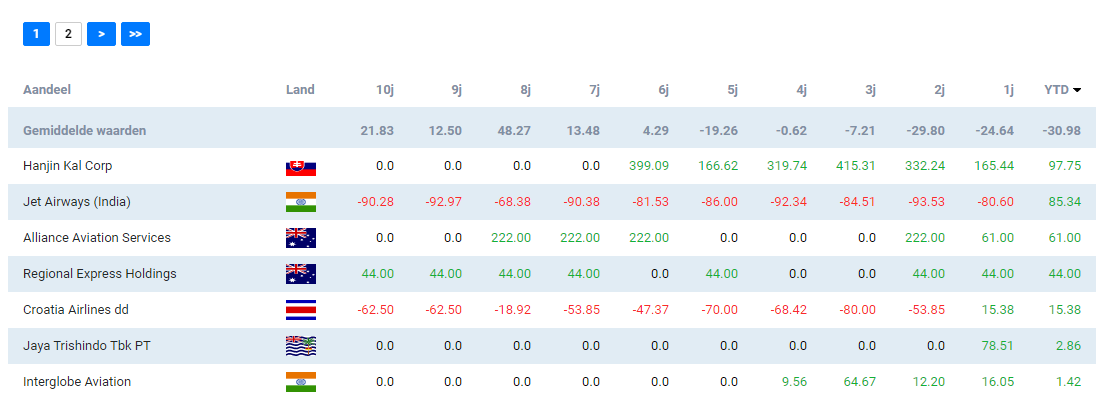
Task: Jump to last page with double arrow button
Action: (136, 34)
